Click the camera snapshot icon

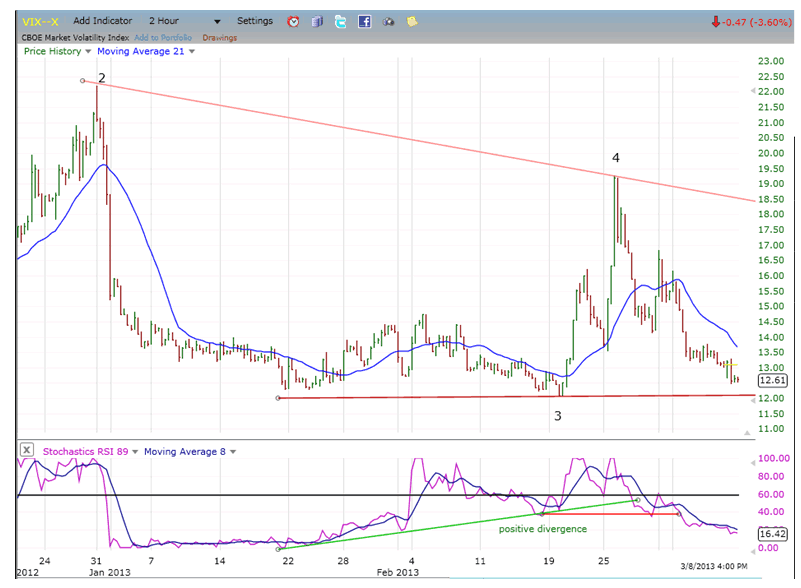click(387, 21)
